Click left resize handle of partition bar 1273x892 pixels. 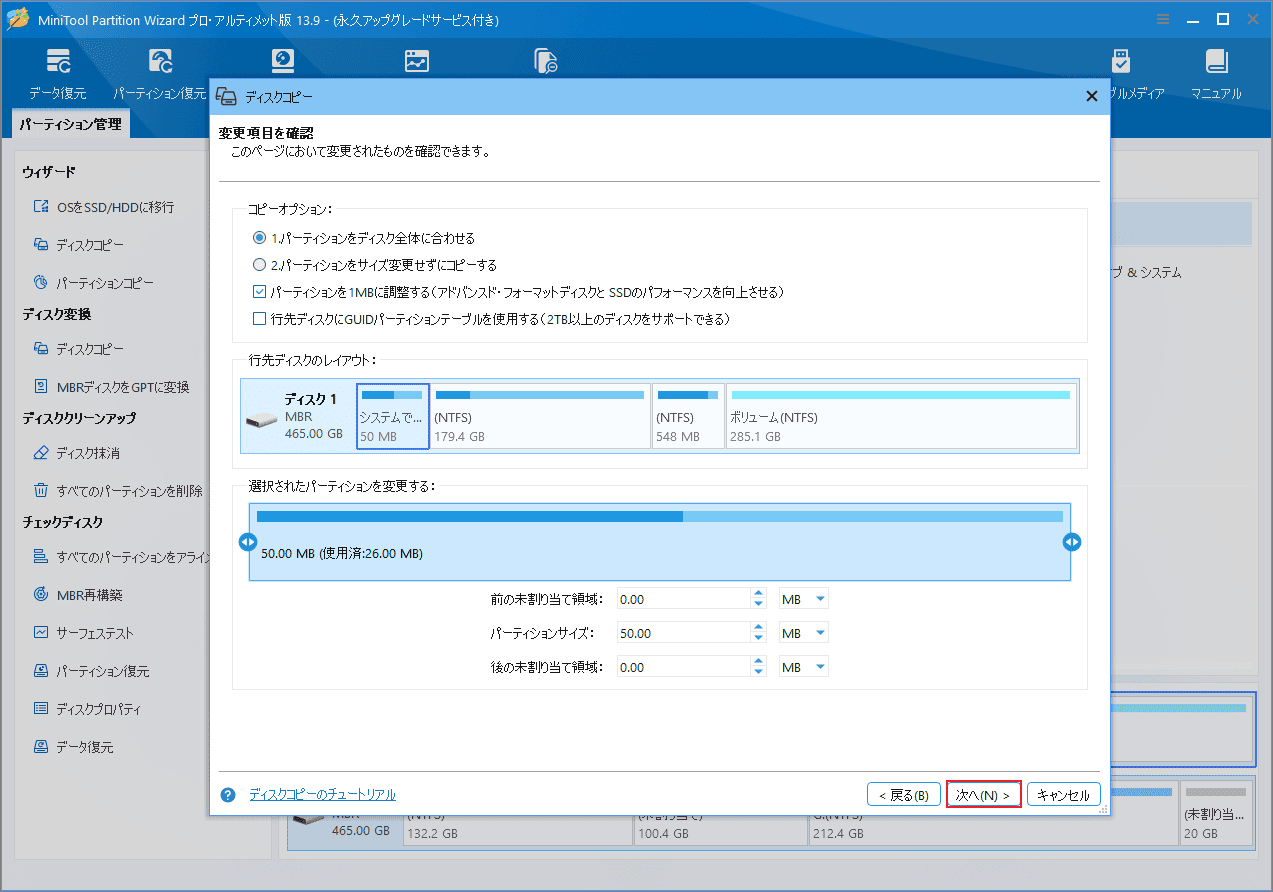(x=248, y=542)
